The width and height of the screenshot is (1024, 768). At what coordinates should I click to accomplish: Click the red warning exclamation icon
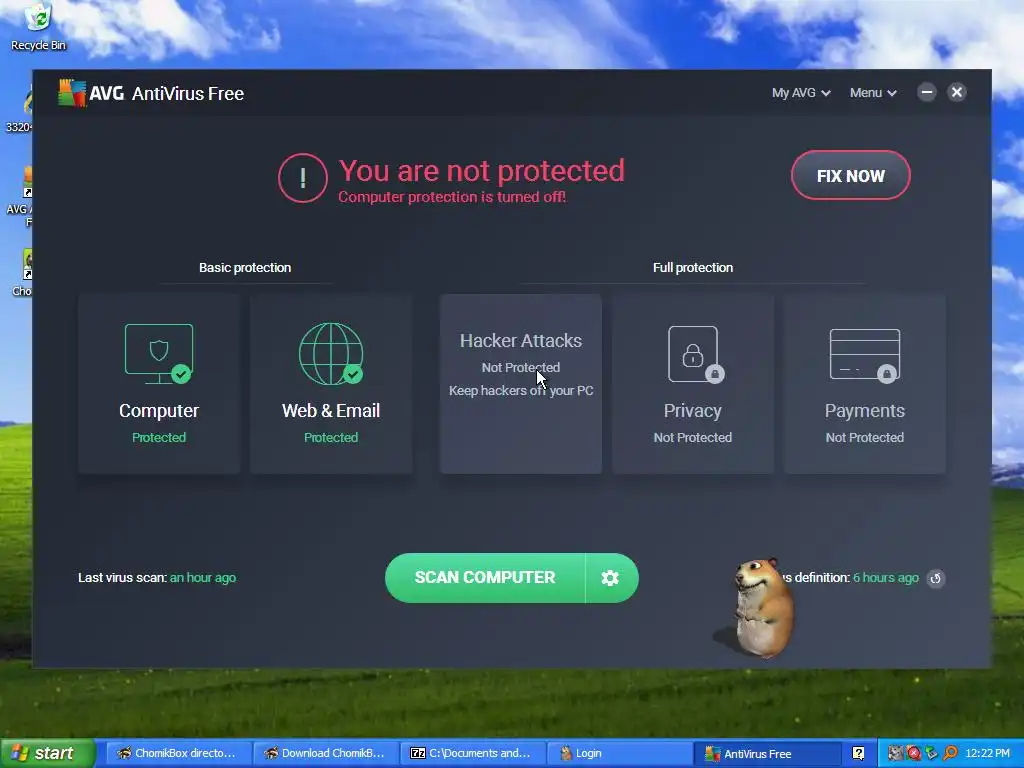pyautogui.click(x=302, y=178)
